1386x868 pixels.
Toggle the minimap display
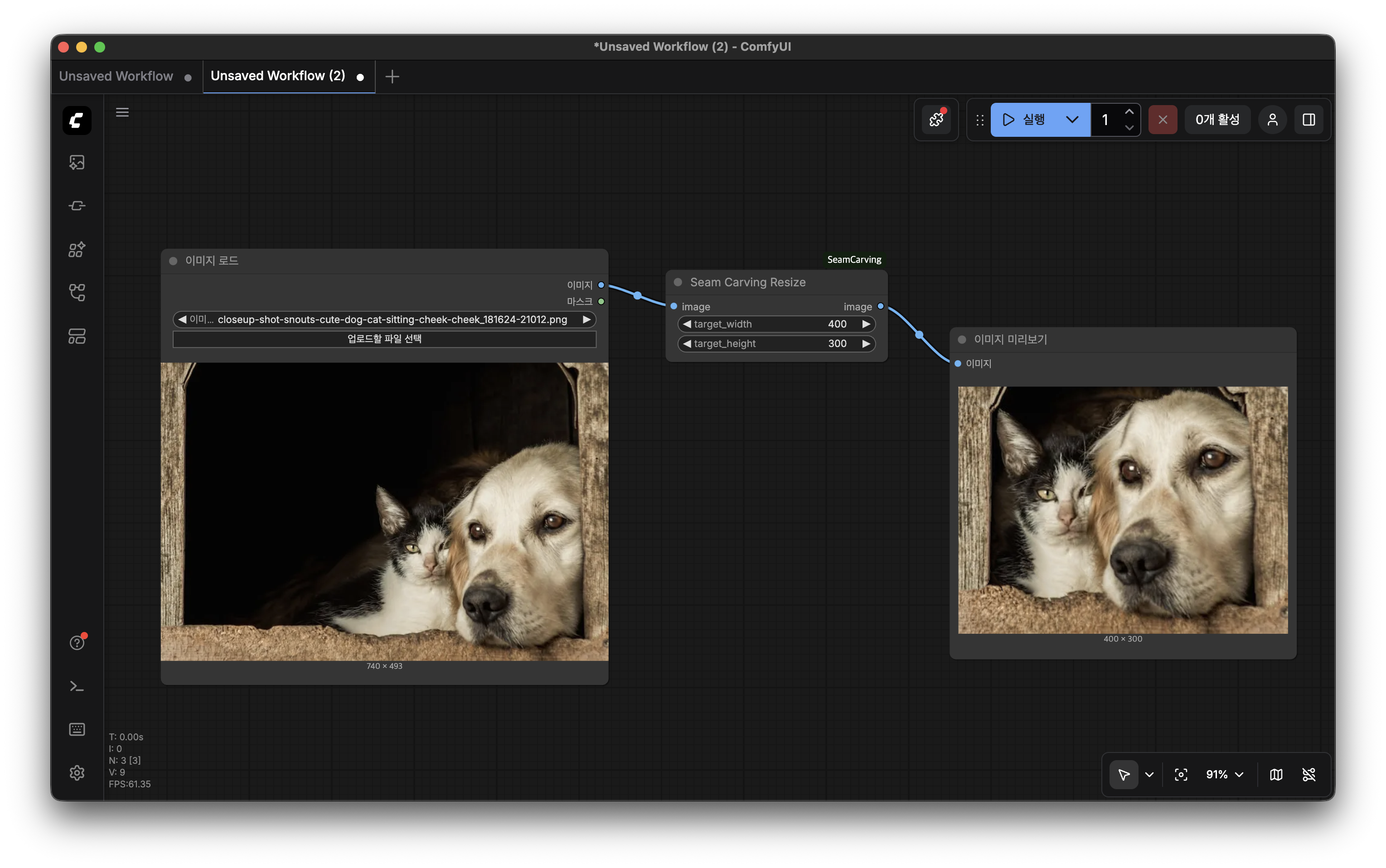point(1276,774)
